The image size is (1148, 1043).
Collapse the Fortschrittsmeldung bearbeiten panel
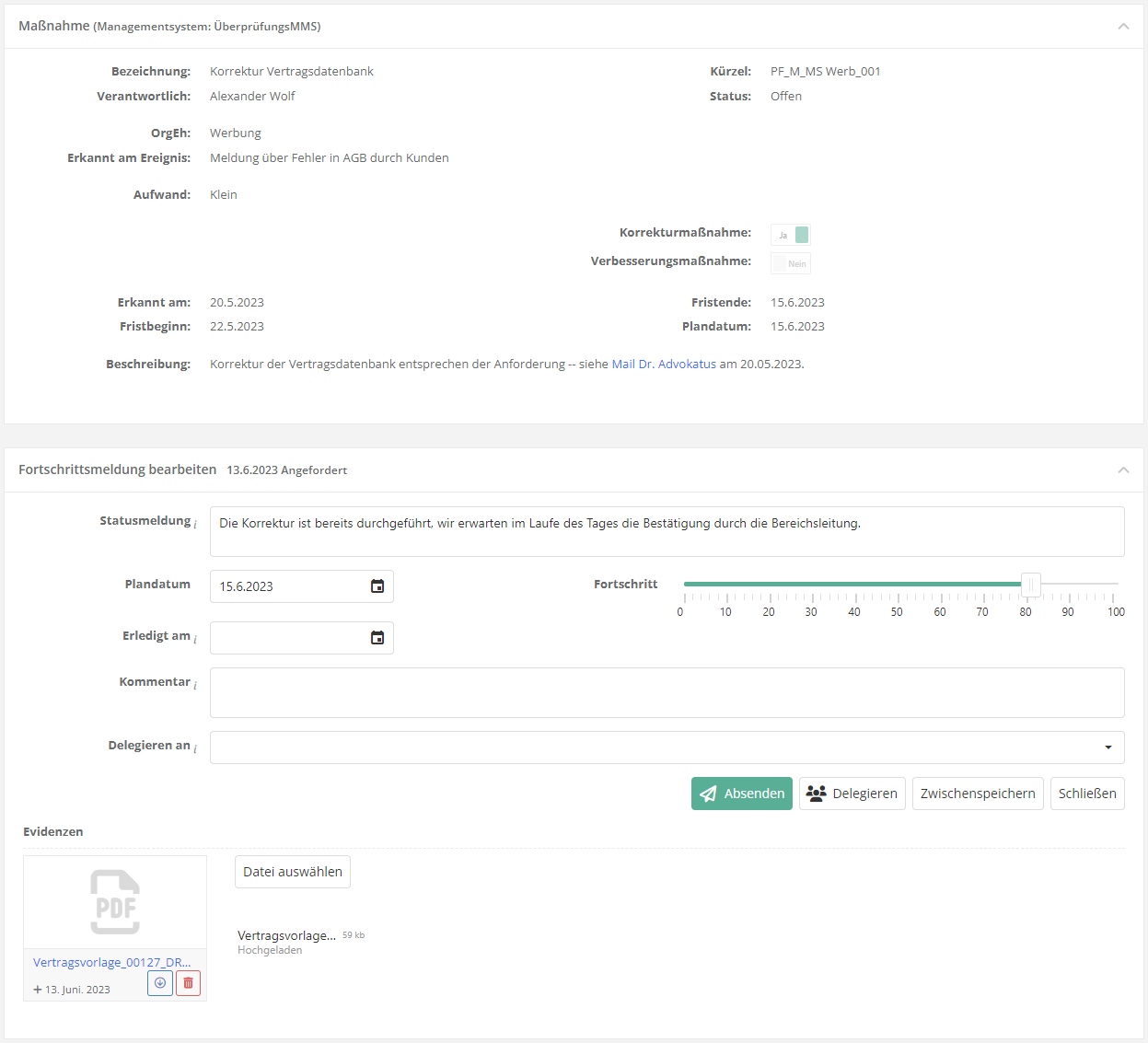[1123, 469]
